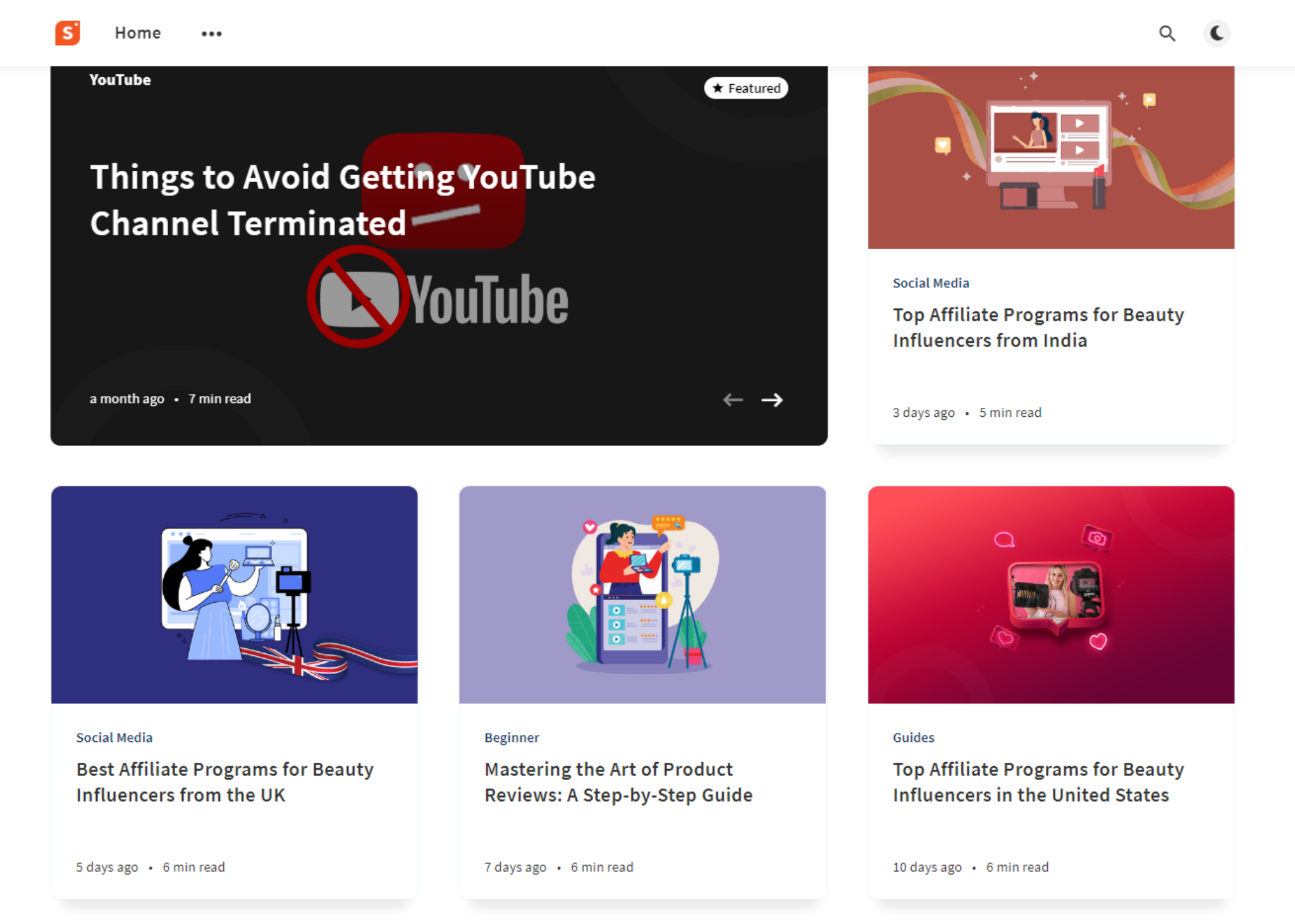Go to previous featured slide arrow

(733, 400)
